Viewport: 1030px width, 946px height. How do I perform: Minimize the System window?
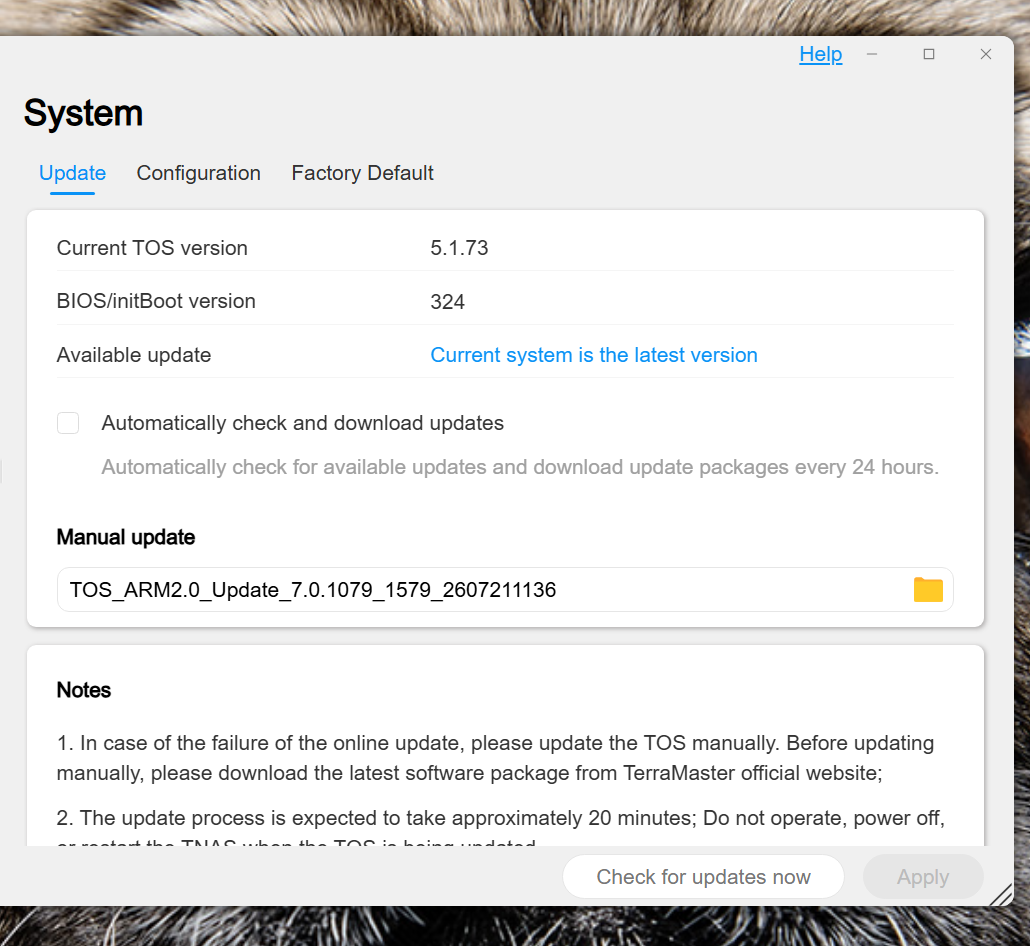(872, 54)
